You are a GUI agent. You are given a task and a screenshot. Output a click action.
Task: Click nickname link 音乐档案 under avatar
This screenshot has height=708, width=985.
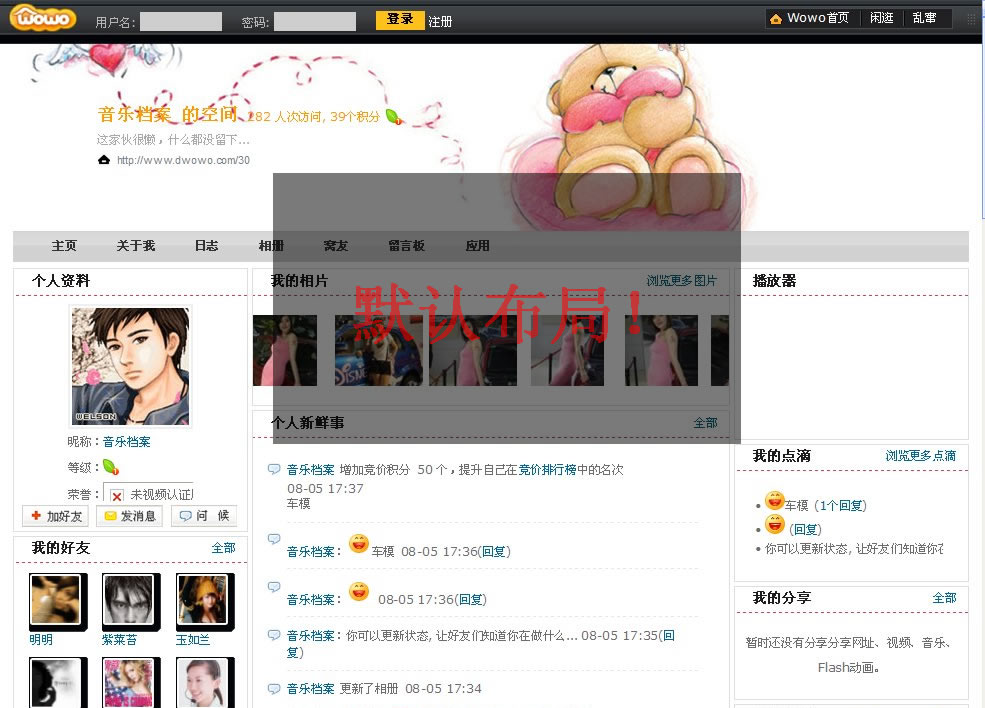(x=127, y=442)
